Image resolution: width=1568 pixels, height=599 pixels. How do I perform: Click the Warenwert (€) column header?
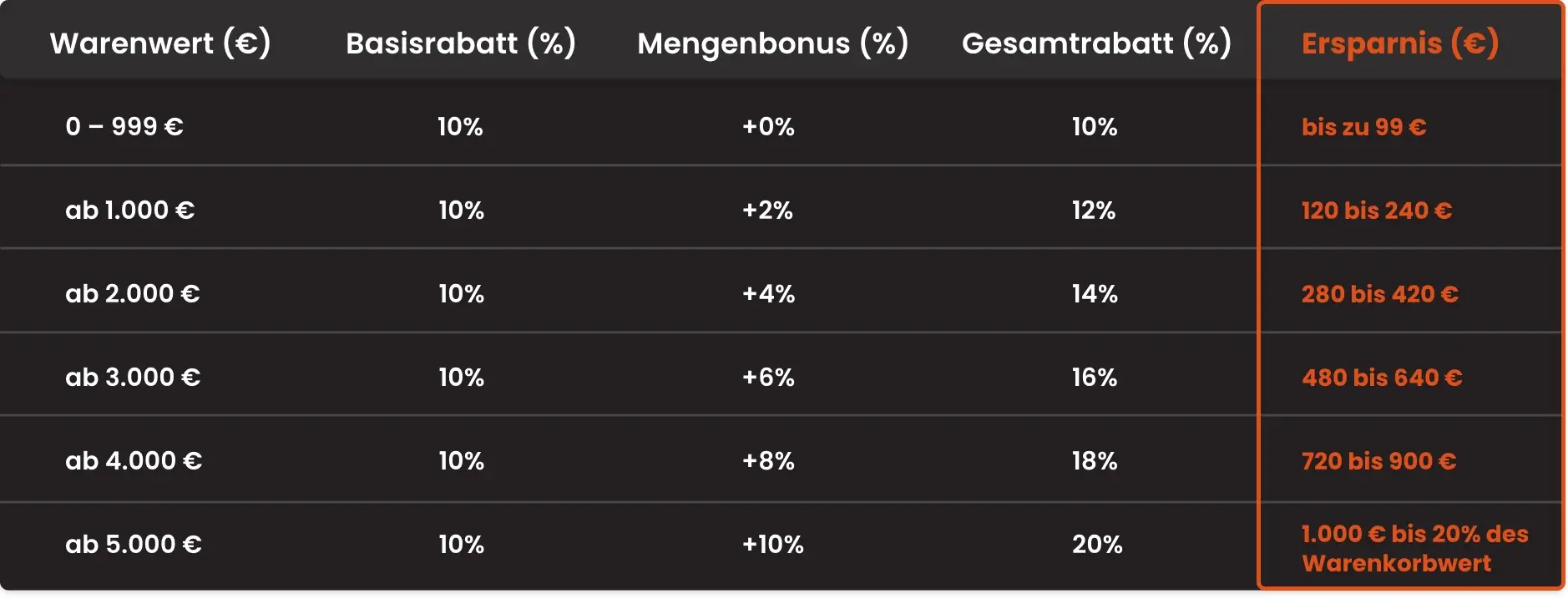(x=160, y=43)
